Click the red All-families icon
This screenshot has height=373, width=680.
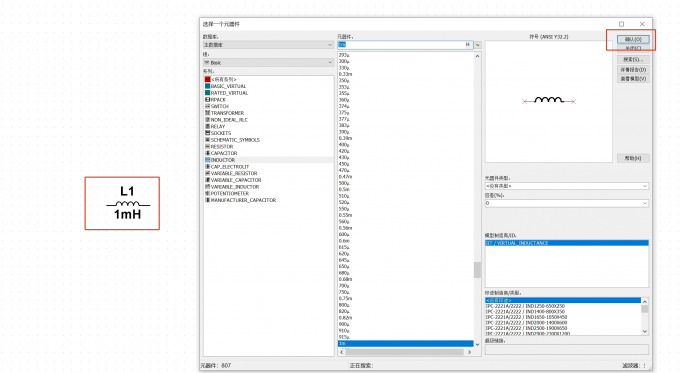207,79
